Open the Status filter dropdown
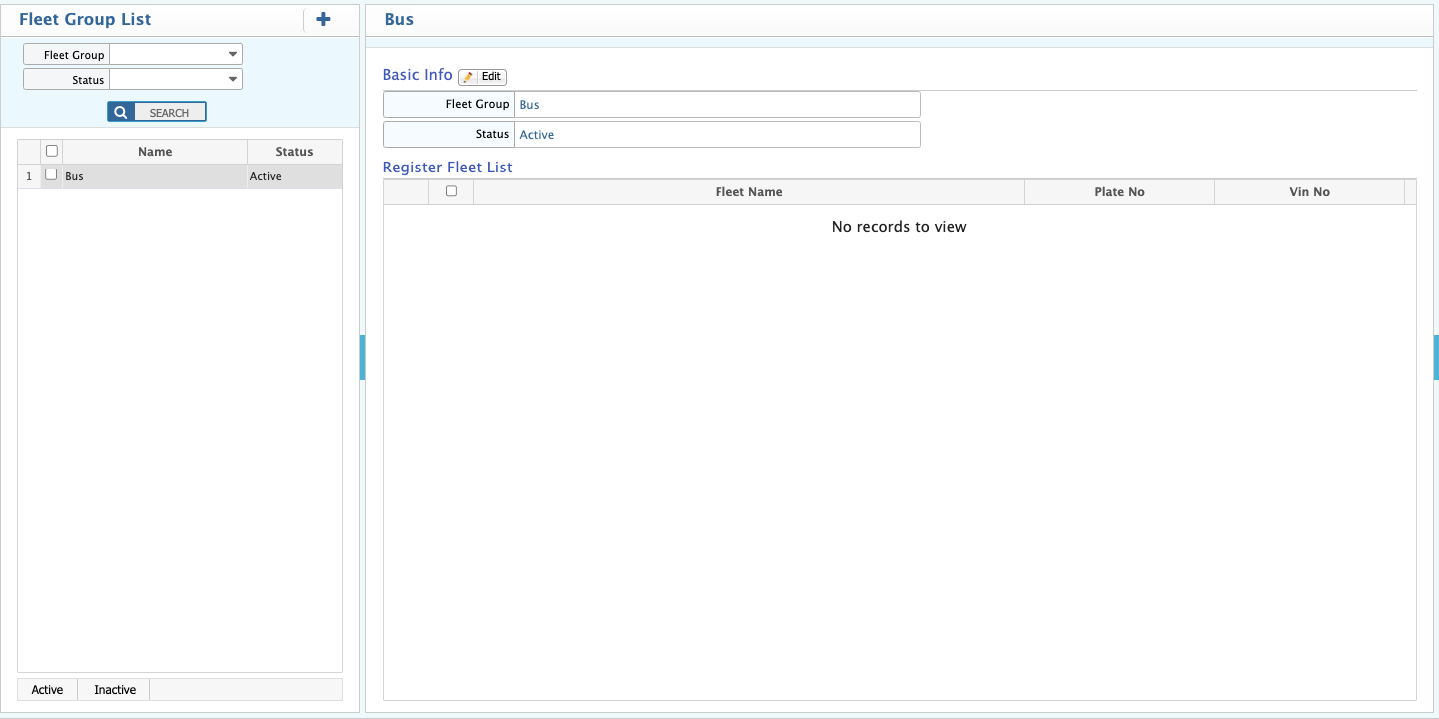Screen dimensions: 1439x719 coord(232,79)
